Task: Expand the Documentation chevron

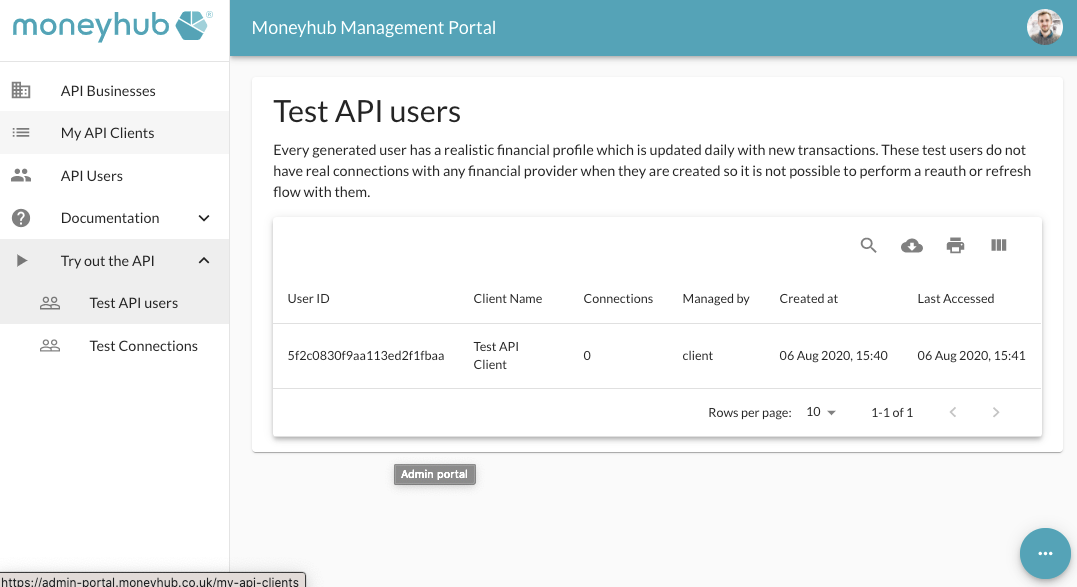Action: pos(204,218)
